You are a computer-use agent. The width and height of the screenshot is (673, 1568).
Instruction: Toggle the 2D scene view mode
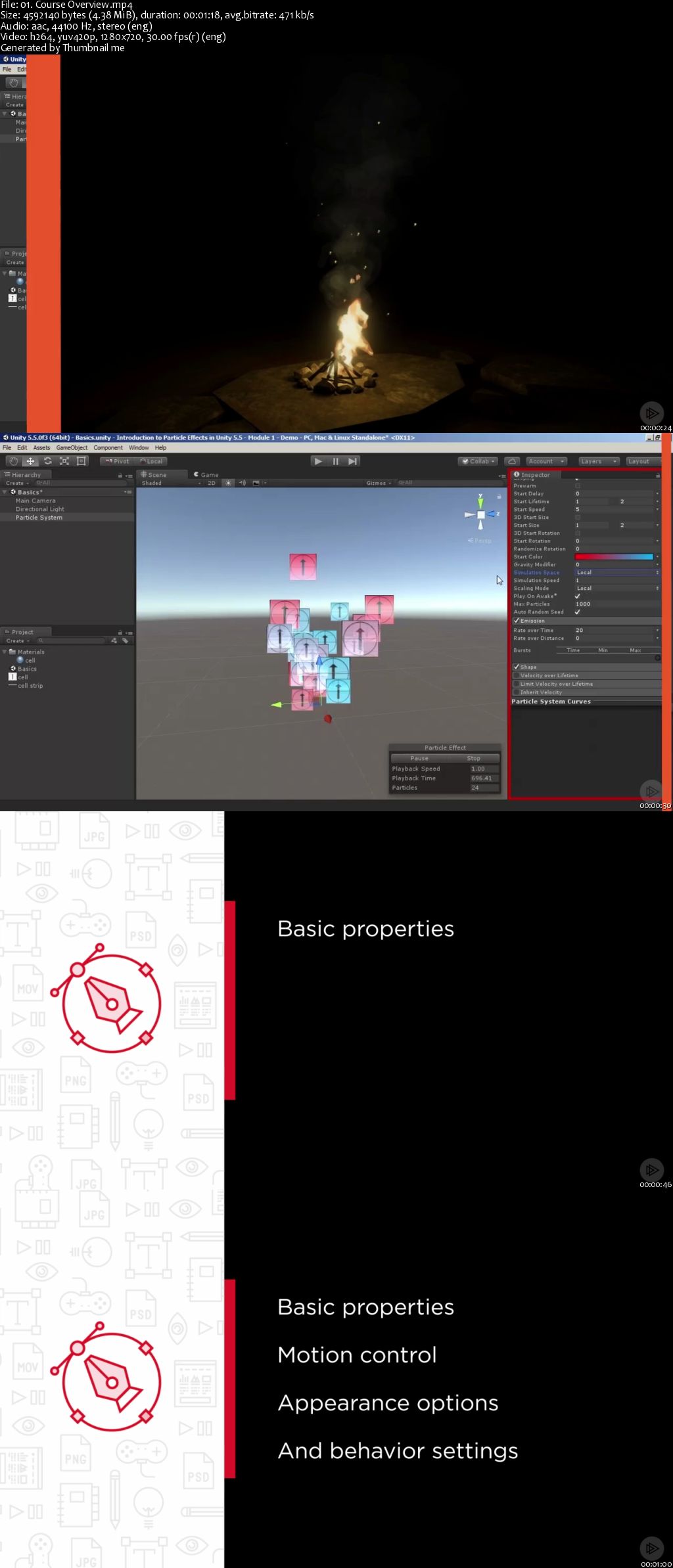[212, 483]
